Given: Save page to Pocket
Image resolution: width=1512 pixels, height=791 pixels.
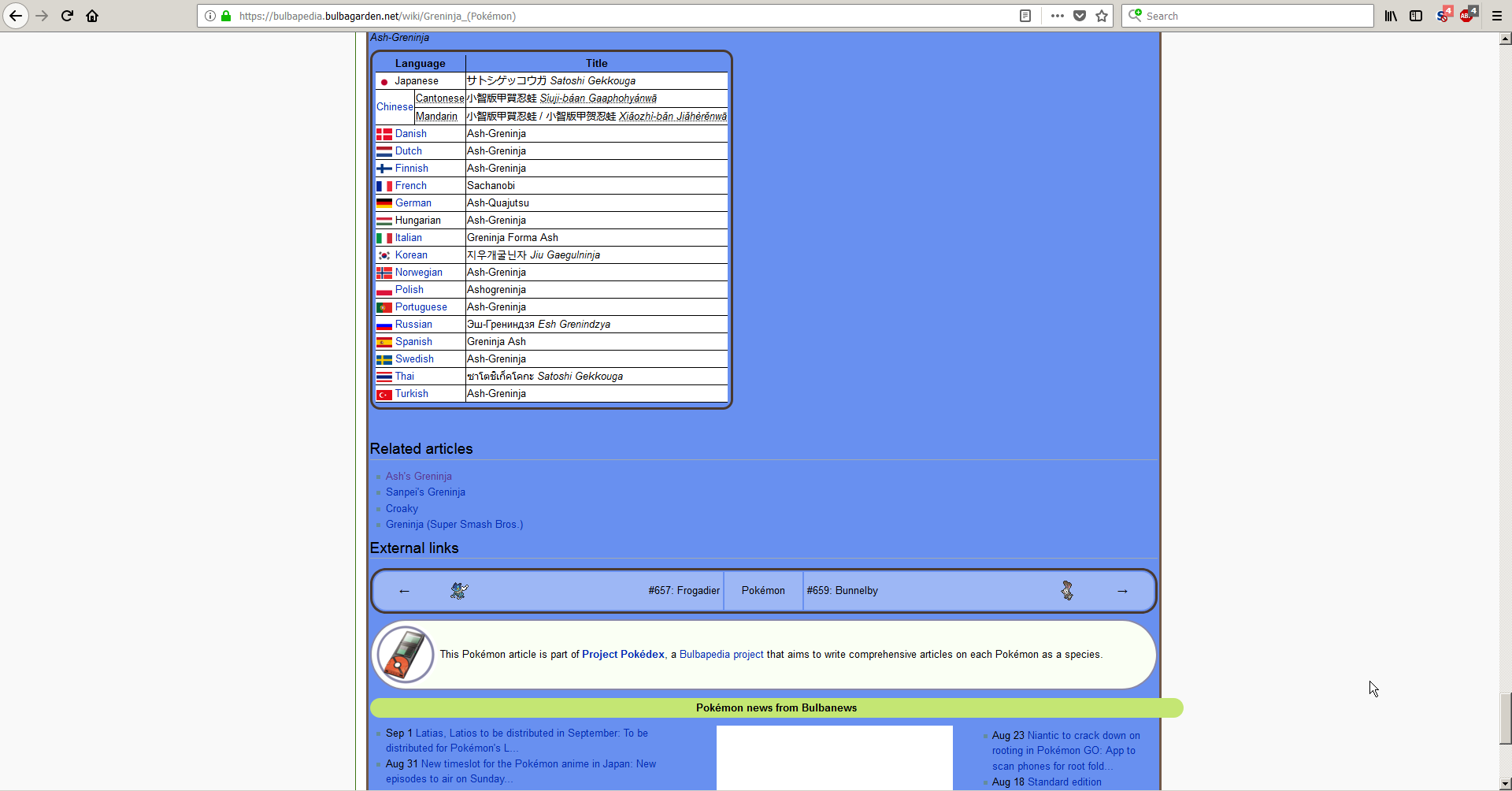Looking at the screenshot, I should 1080,16.
